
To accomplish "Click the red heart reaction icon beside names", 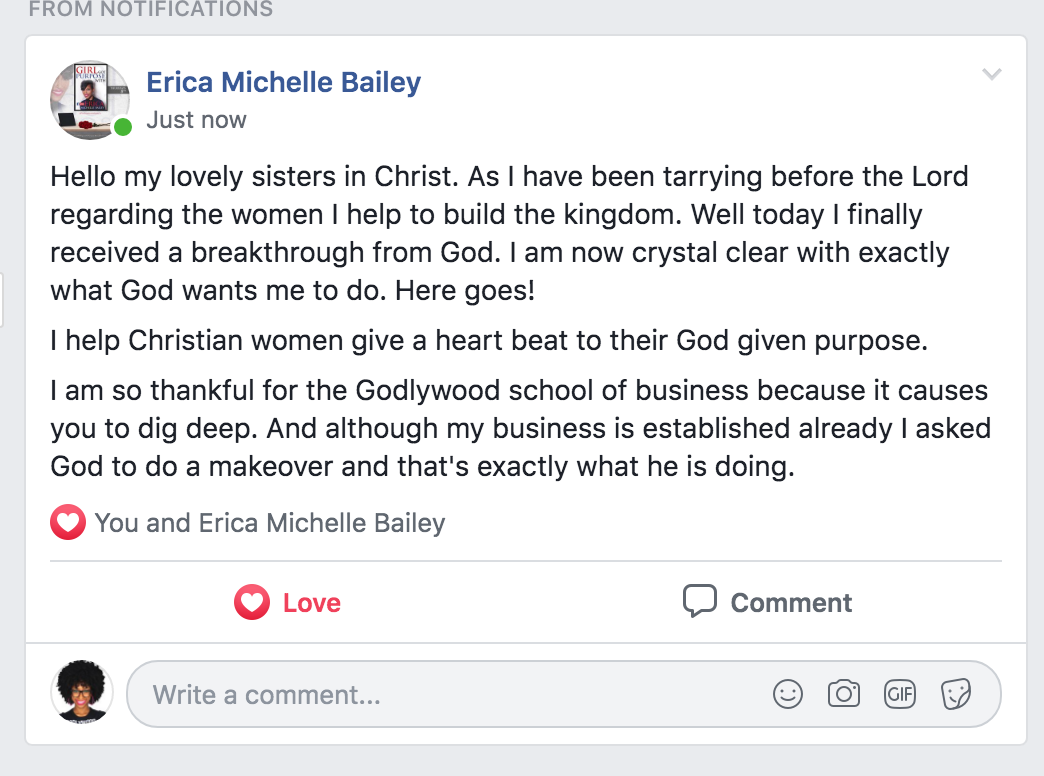I will point(68,522).
